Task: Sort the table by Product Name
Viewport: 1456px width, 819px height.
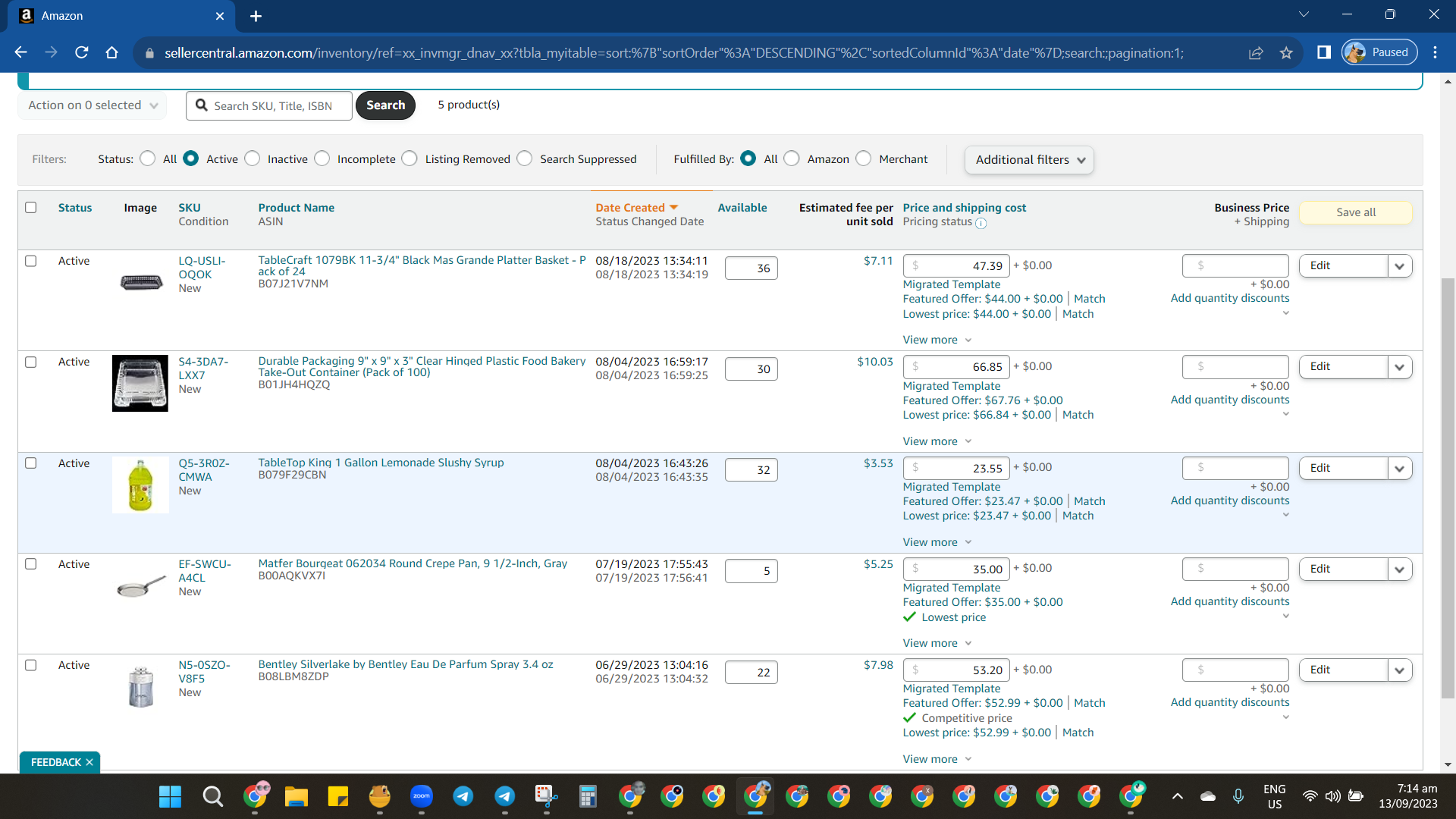Action: click(296, 208)
